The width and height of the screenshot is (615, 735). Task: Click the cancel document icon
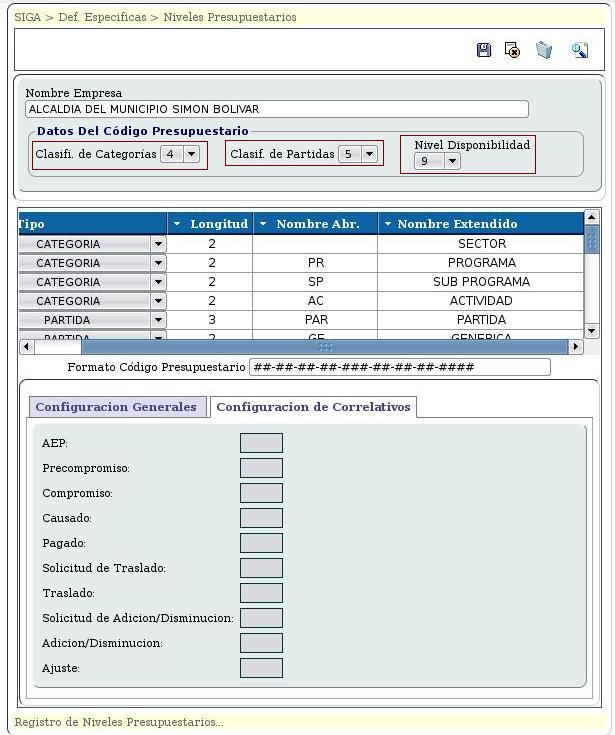513,50
